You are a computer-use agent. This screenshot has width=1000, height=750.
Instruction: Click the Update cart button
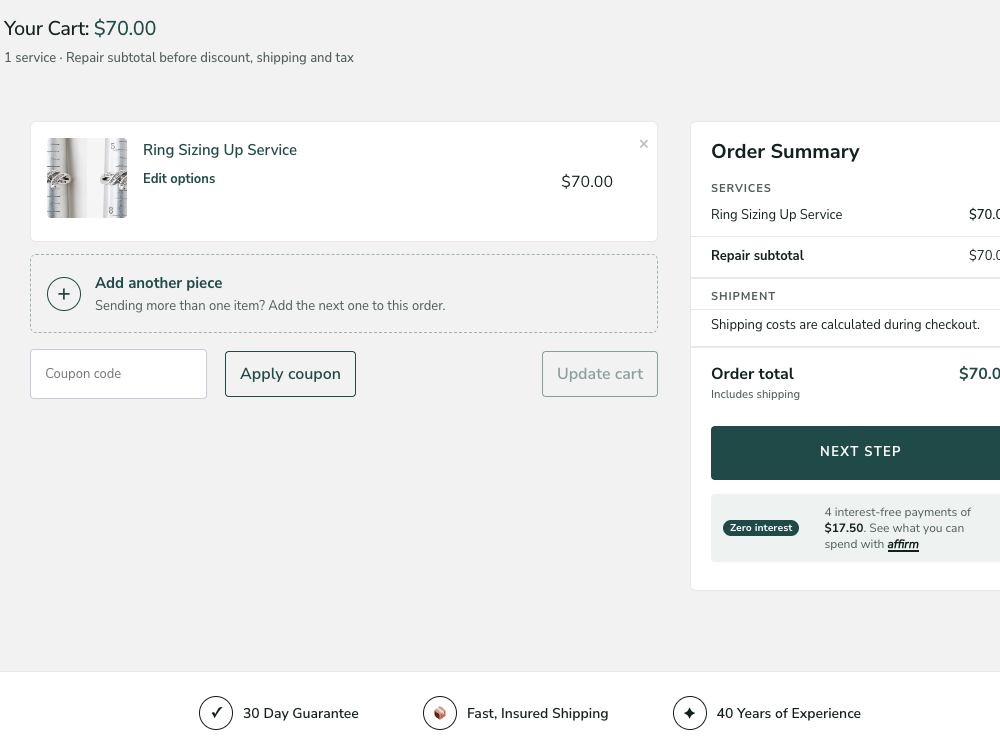coord(599,374)
